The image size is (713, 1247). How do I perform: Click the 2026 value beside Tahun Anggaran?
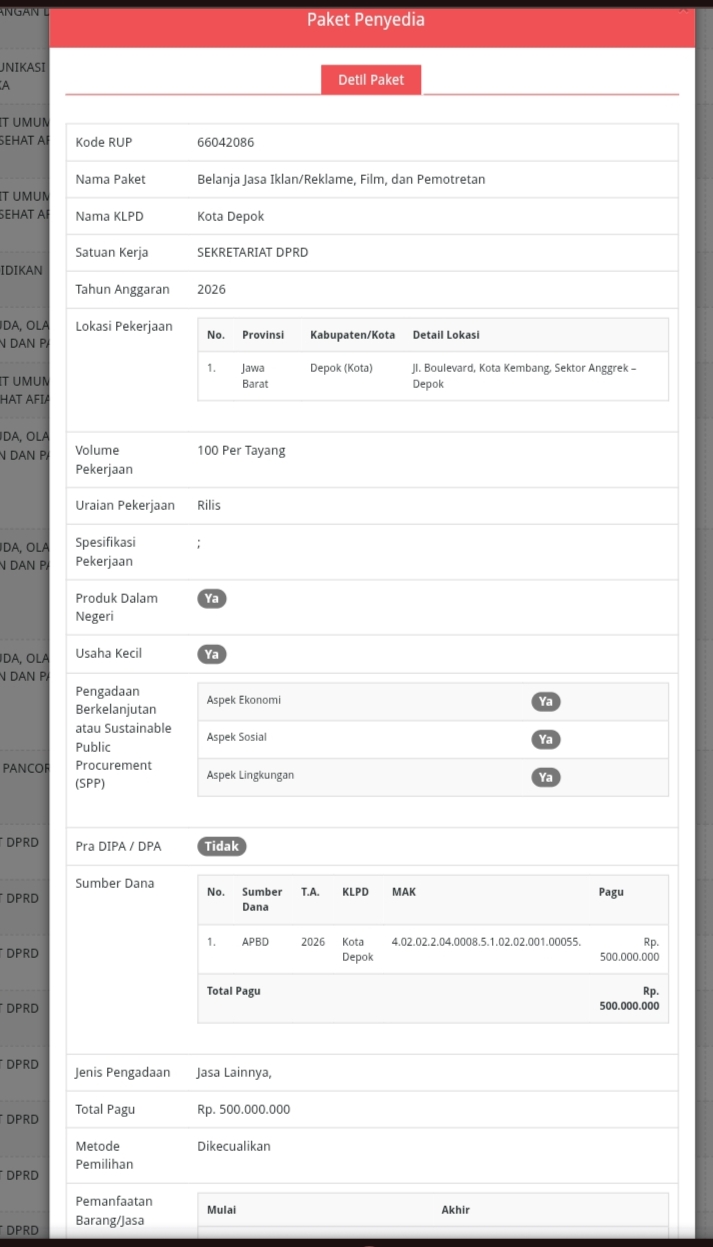coord(212,290)
